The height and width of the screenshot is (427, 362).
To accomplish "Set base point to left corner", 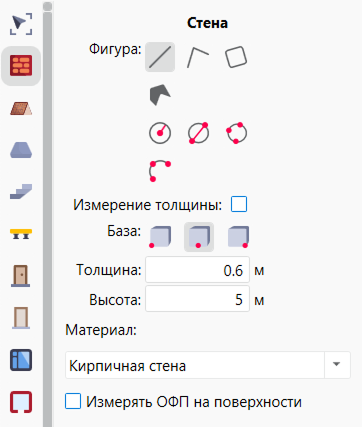I will (x=160, y=237).
